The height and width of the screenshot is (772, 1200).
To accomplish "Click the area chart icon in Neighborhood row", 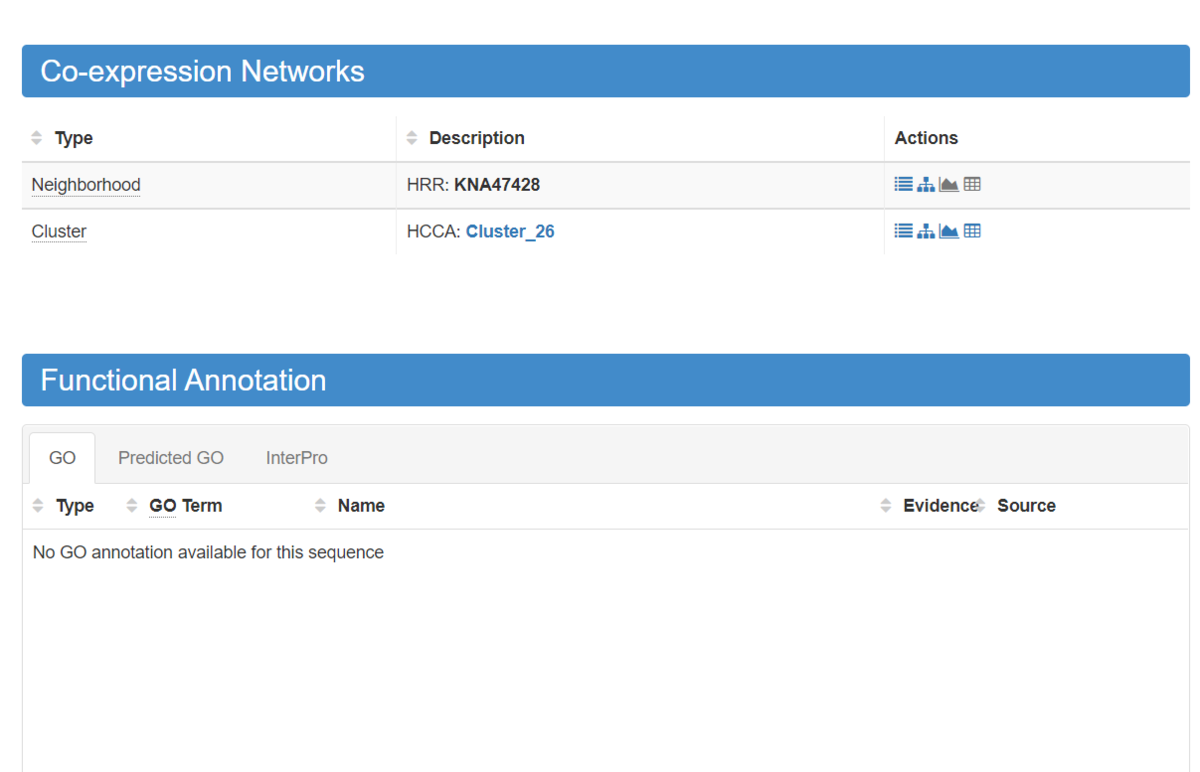I will tap(949, 184).
